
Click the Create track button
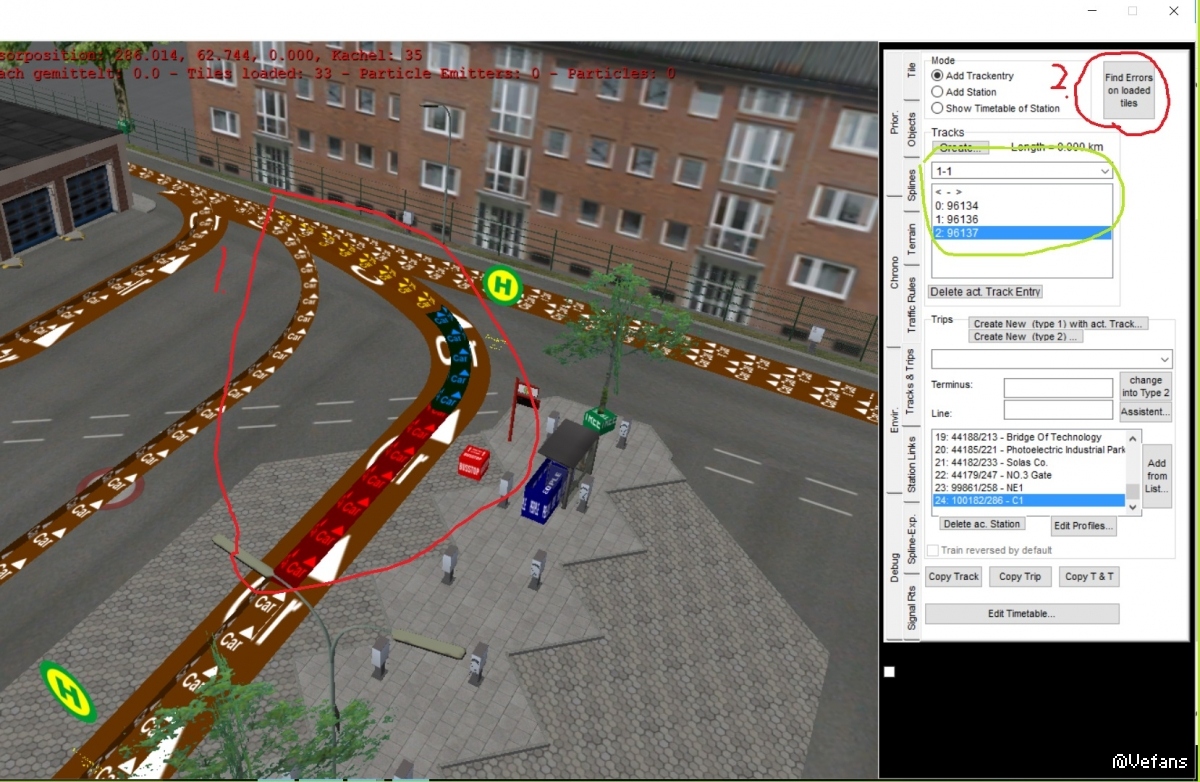(x=960, y=147)
